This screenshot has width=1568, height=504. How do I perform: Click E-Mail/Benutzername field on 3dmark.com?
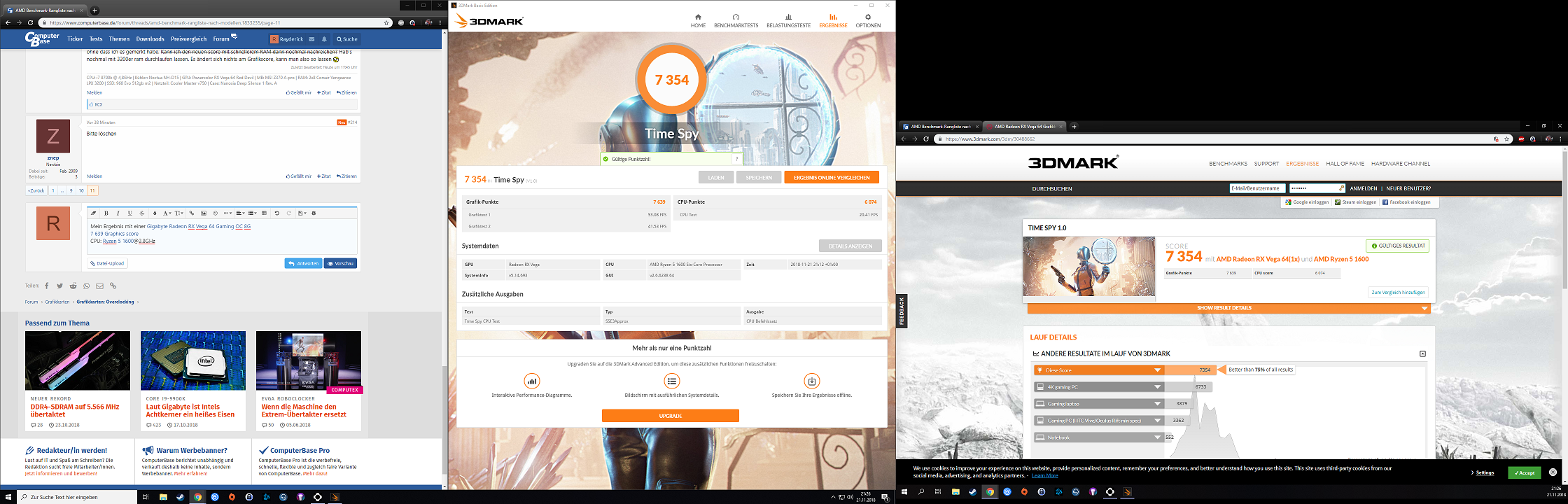[1257, 188]
